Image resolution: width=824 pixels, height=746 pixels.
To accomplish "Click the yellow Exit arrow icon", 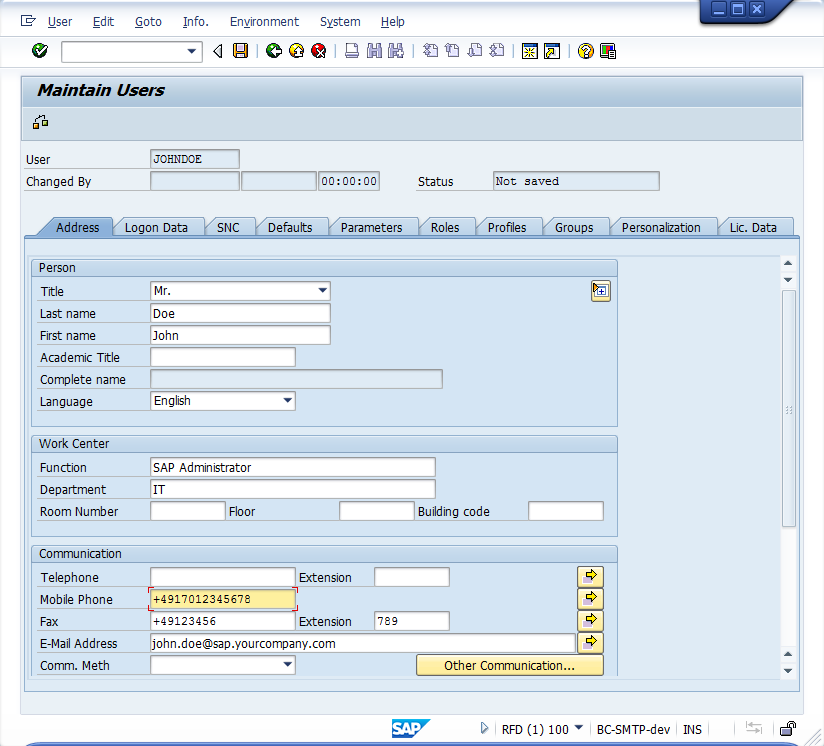I will coord(296,51).
